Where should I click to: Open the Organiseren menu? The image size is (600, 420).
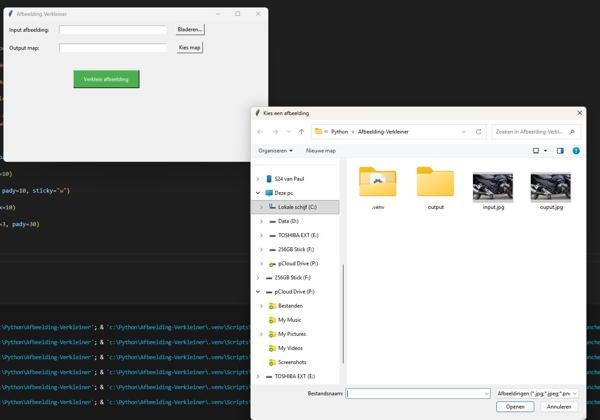click(275, 151)
